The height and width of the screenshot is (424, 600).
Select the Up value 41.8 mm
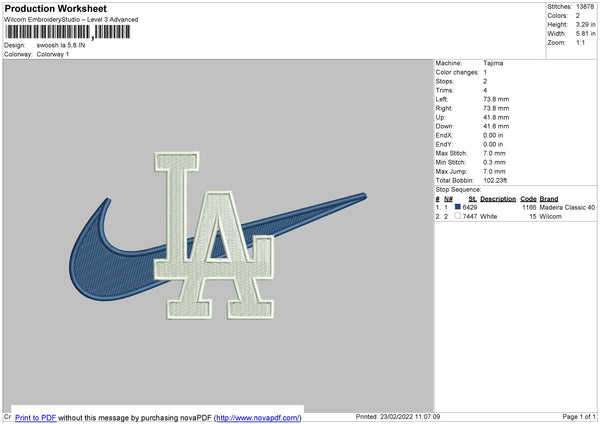[496, 117]
